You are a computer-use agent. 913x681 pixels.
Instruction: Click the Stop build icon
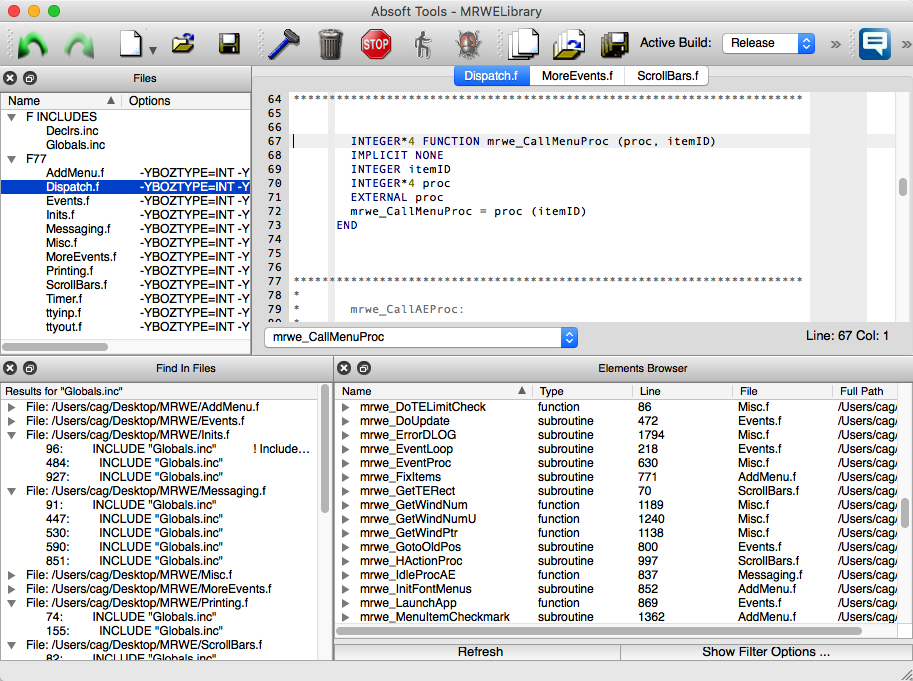click(x=376, y=43)
